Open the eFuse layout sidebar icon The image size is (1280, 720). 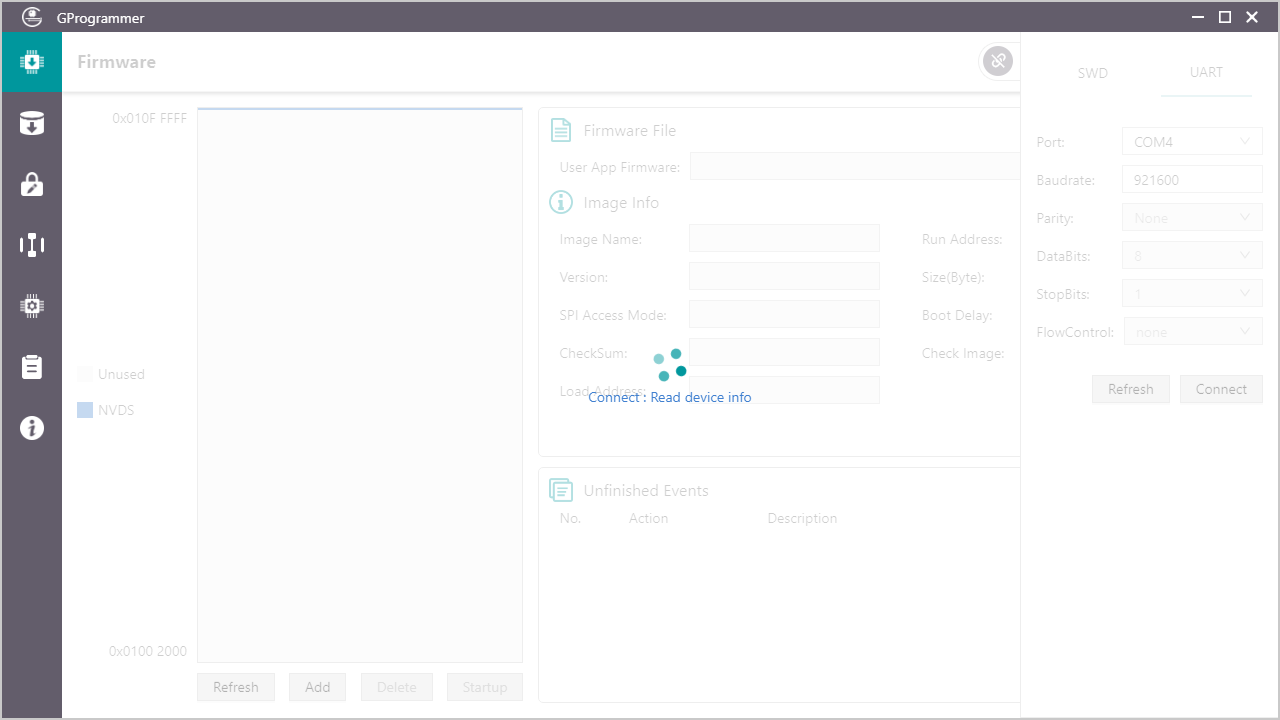pos(32,245)
